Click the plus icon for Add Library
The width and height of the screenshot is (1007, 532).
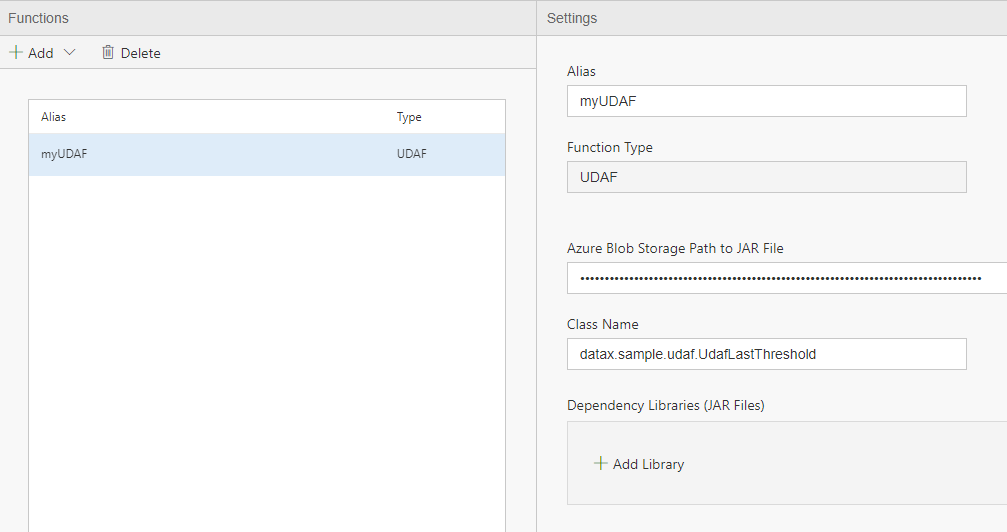click(x=600, y=463)
